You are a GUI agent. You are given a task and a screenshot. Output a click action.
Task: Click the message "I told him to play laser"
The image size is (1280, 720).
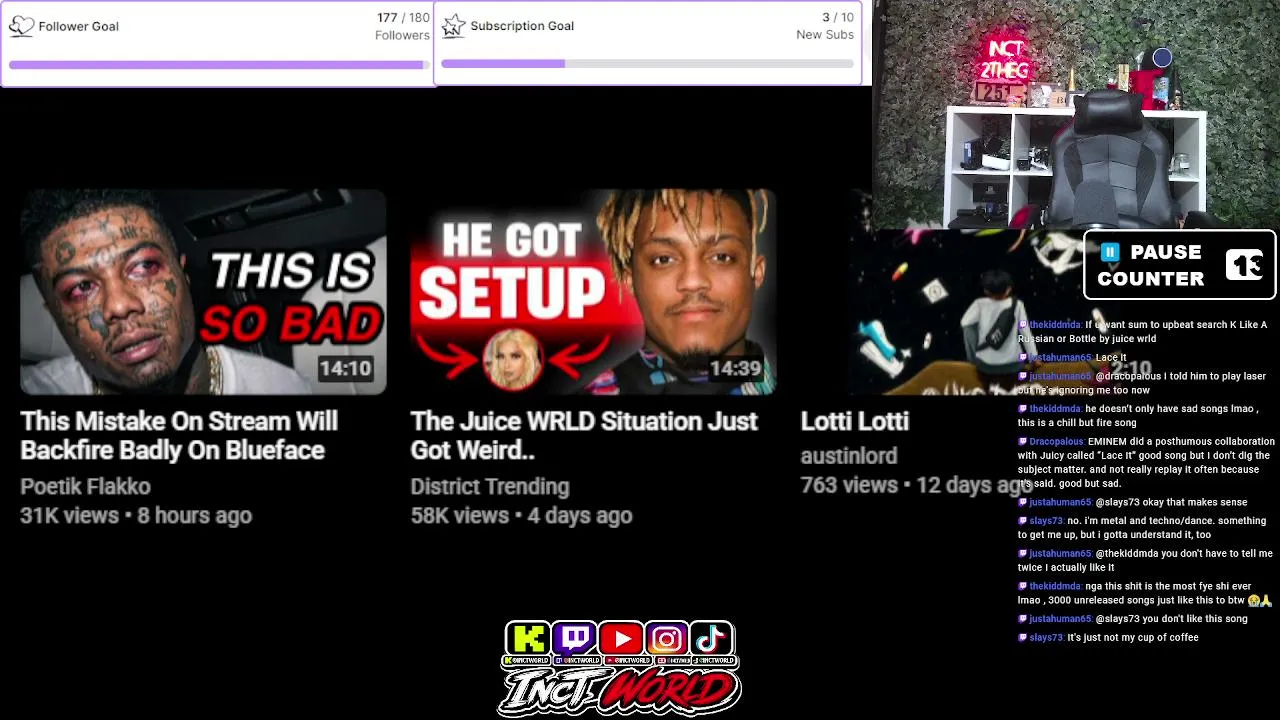tap(1142, 384)
